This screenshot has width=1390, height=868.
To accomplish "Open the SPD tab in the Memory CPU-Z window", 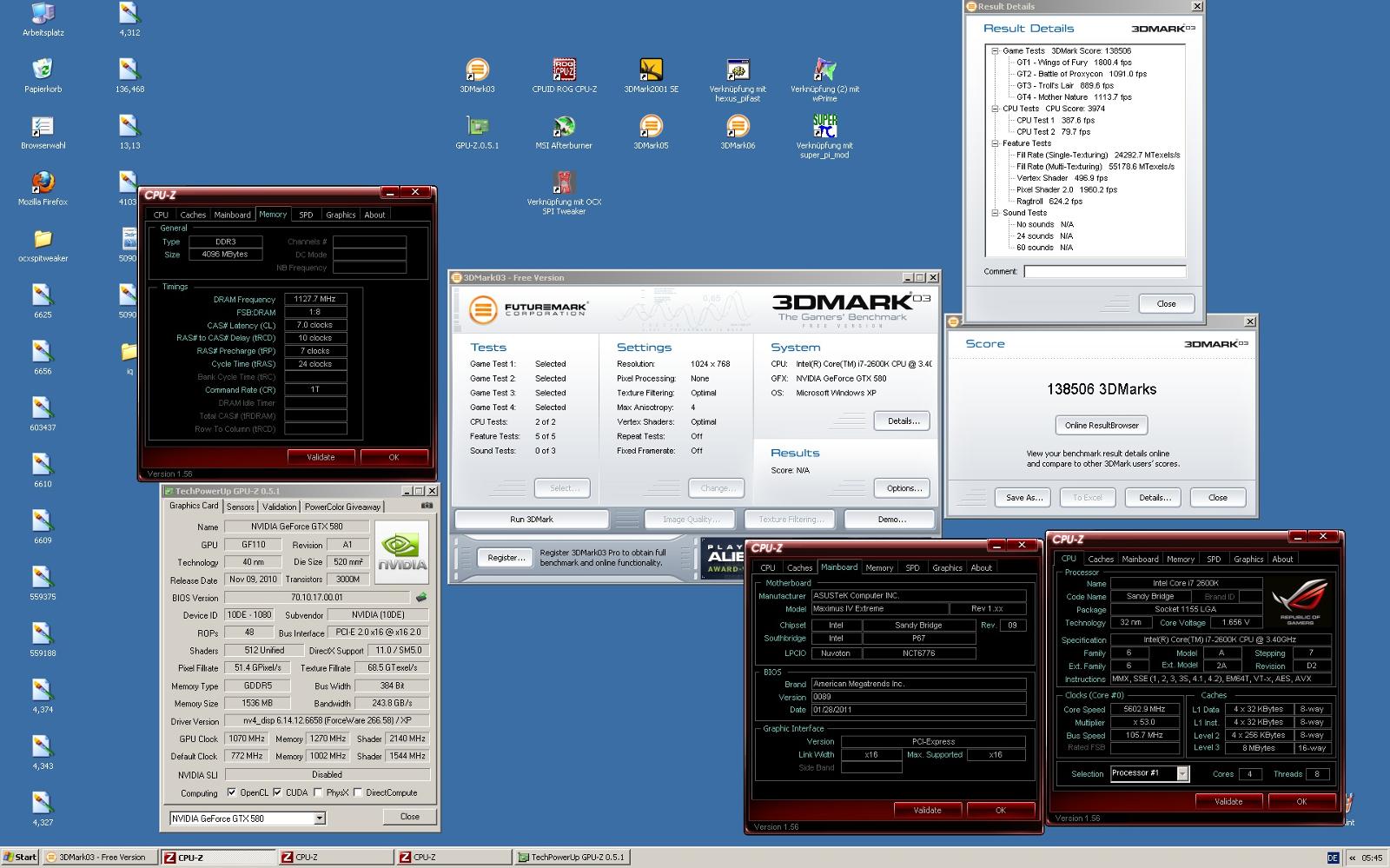I will (306, 215).
